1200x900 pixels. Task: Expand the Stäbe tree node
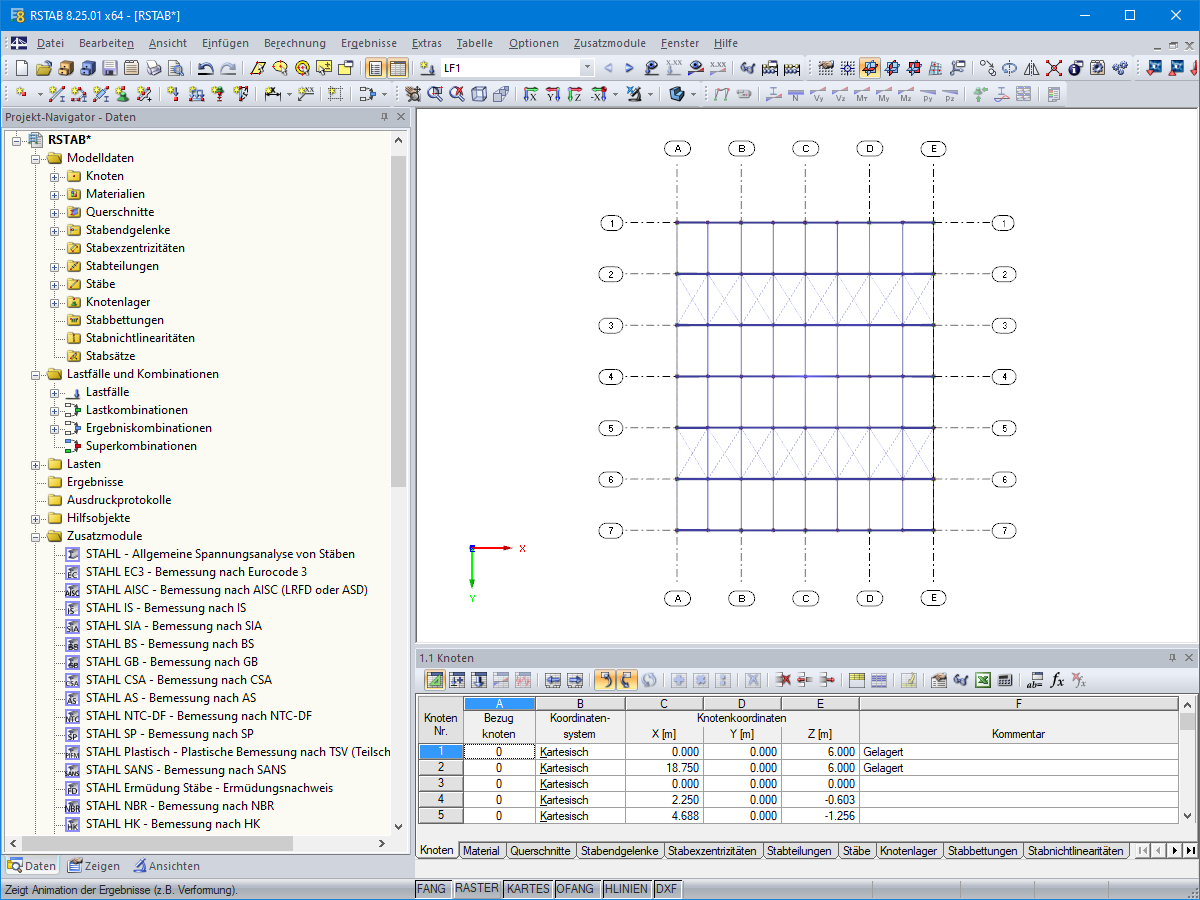pos(55,284)
